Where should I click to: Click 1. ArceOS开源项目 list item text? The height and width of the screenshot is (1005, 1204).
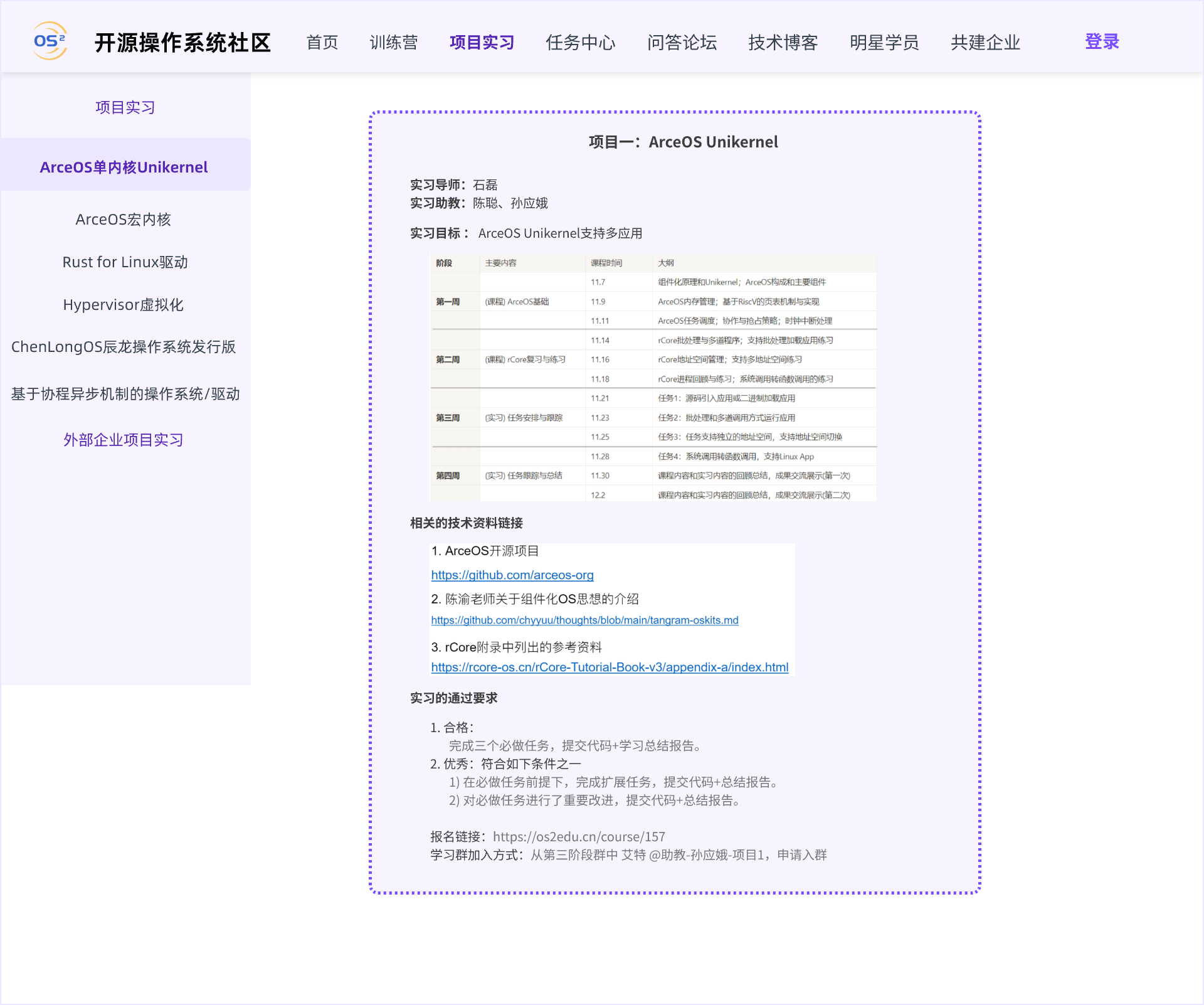point(485,551)
